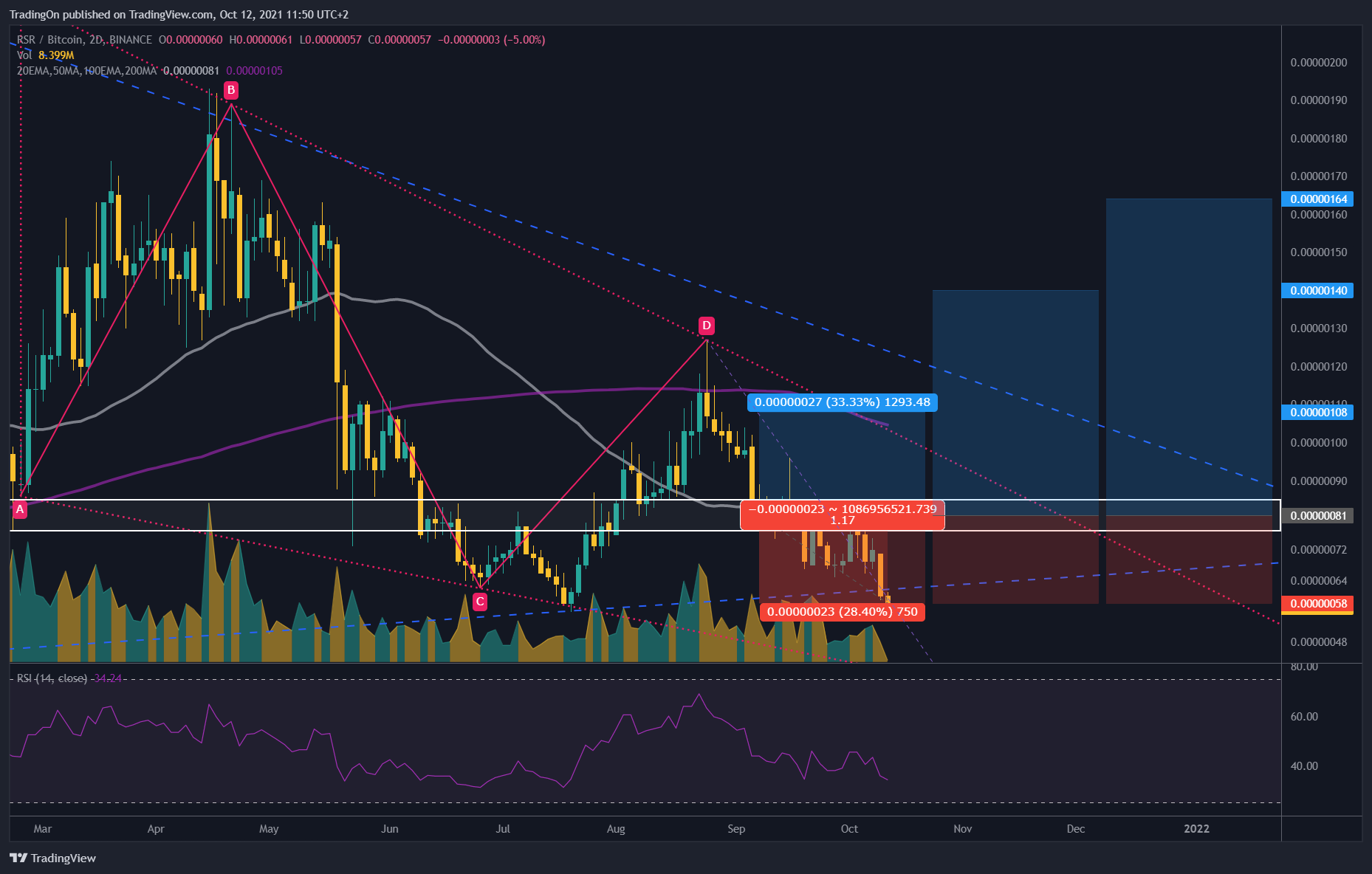Screen dimensions: 1372x874
Task: Click the 'Dec' label on time axis
Action: point(1076,828)
